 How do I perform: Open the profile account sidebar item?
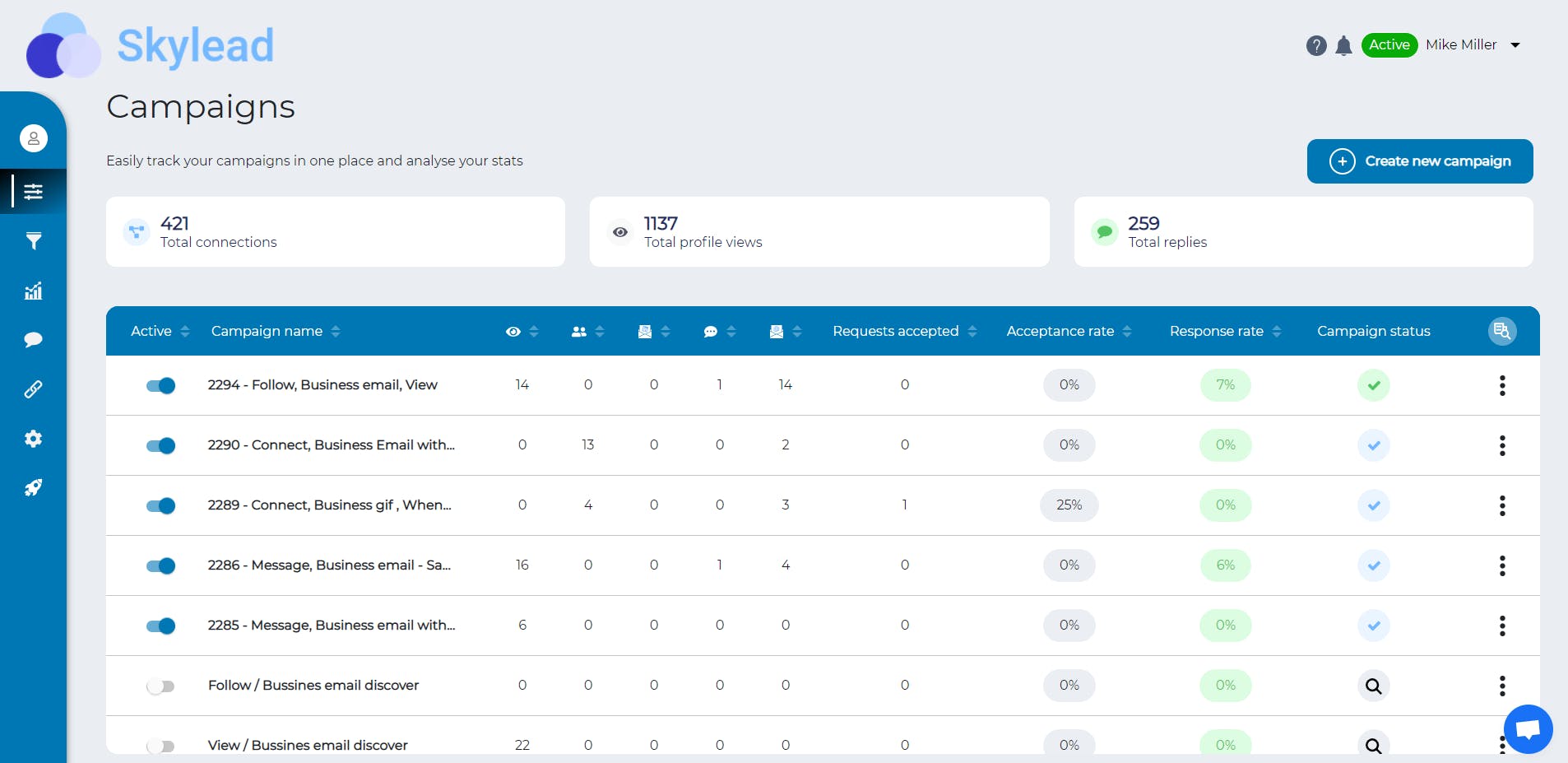(34, 138)
